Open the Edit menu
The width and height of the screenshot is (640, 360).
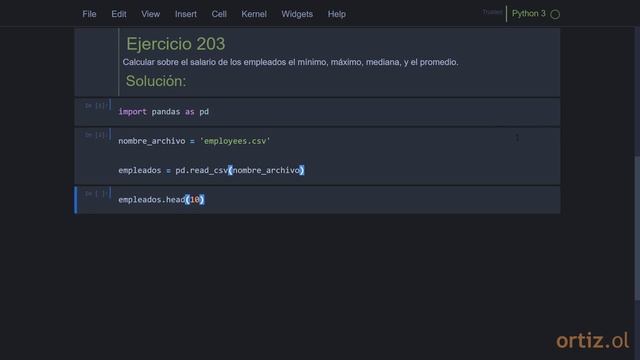(x=119, y=14)
